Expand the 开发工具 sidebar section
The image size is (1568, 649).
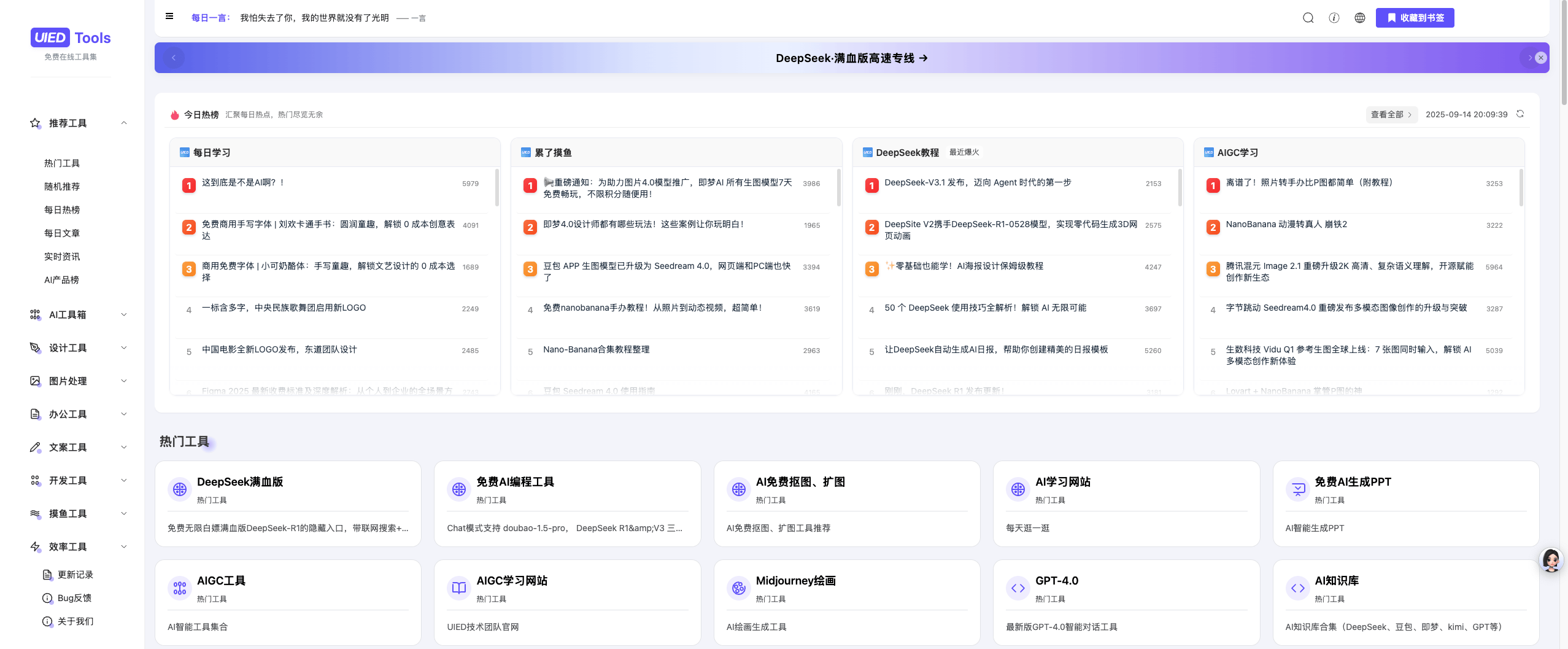124,480
